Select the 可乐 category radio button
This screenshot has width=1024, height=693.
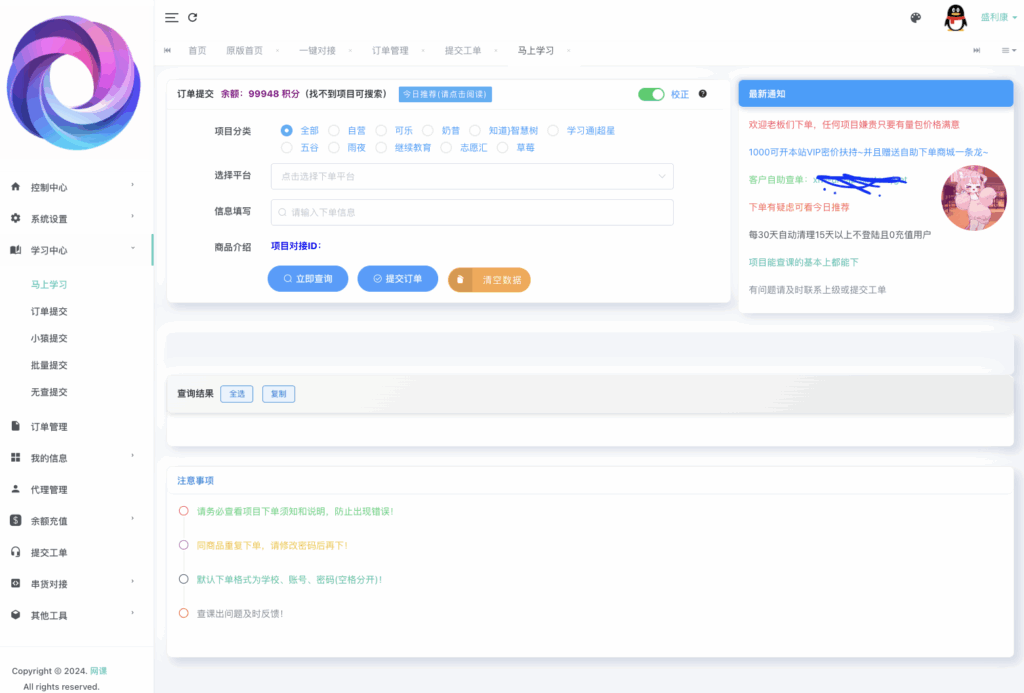coord(381,130)
